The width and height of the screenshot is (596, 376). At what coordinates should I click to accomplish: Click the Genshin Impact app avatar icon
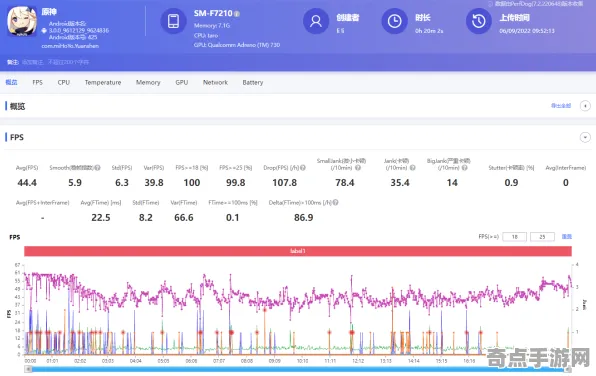pos(22,21)
